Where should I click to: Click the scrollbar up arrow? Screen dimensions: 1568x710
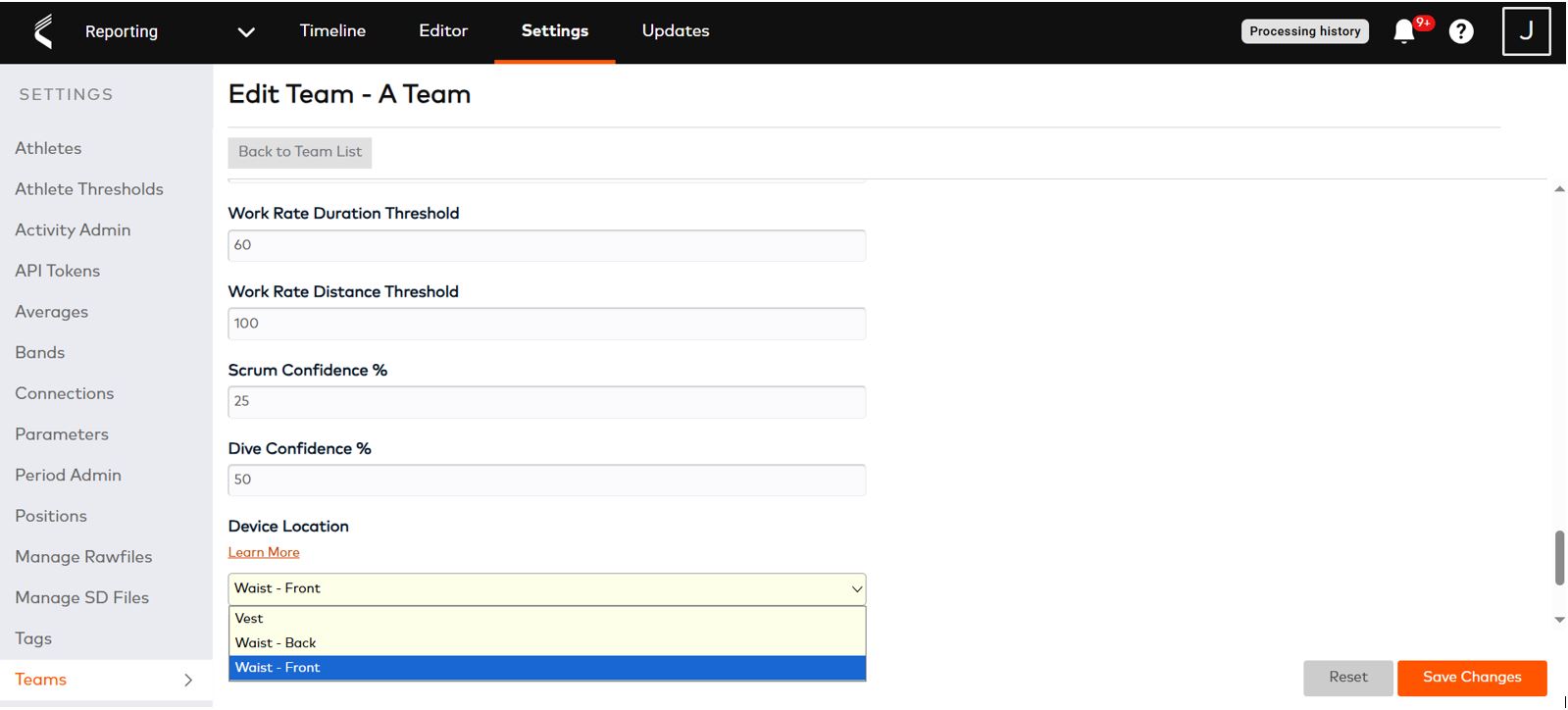click(x=1559, y=189)
